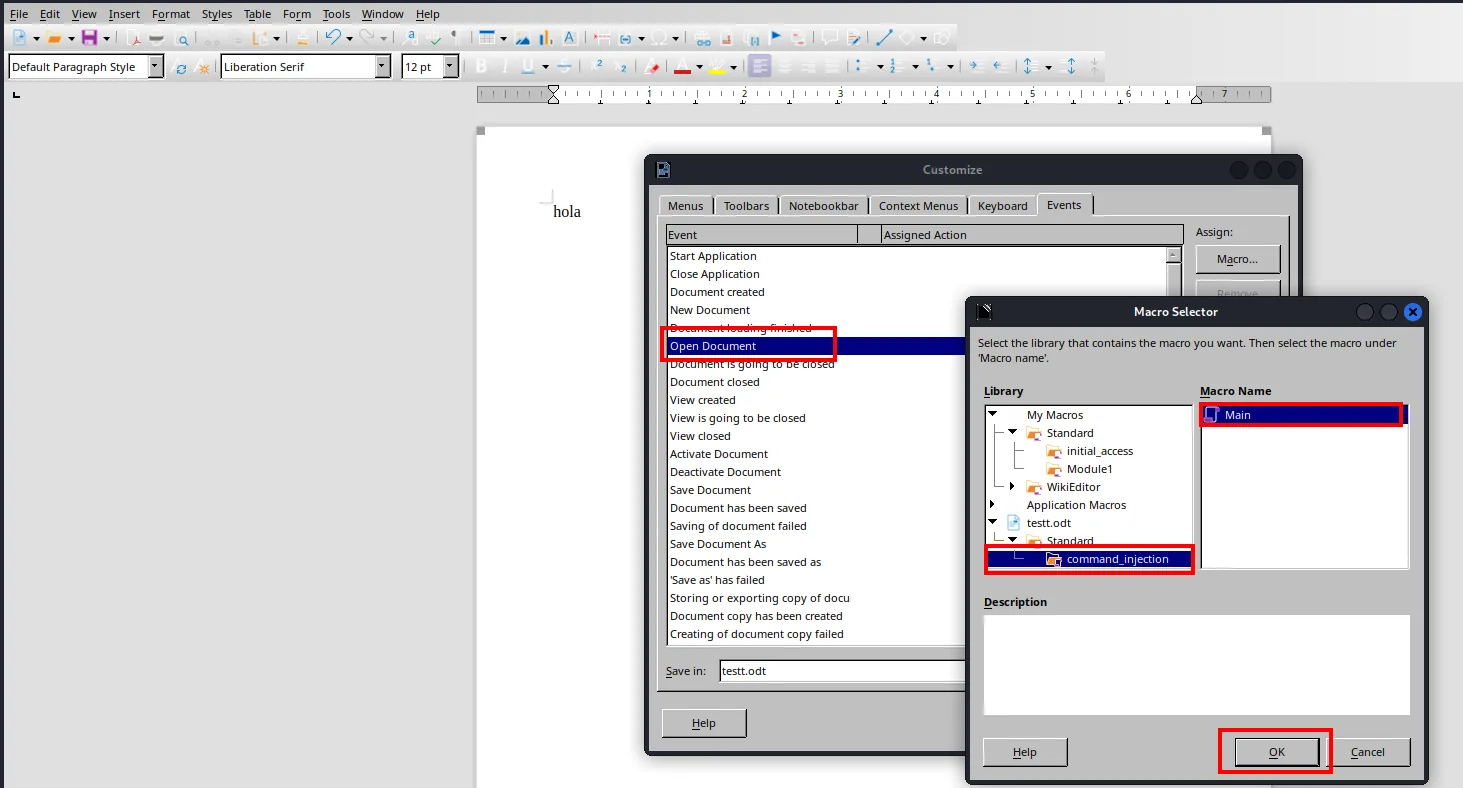This screenshot has width=1463, height=788.
Task: Click the yellow Highlighting Color swatch
Action: click(x=716, y=67)
